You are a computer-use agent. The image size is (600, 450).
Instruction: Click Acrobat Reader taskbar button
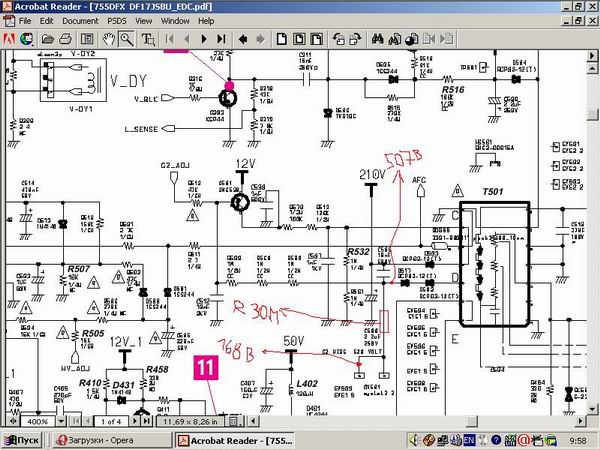coord(236,440)
